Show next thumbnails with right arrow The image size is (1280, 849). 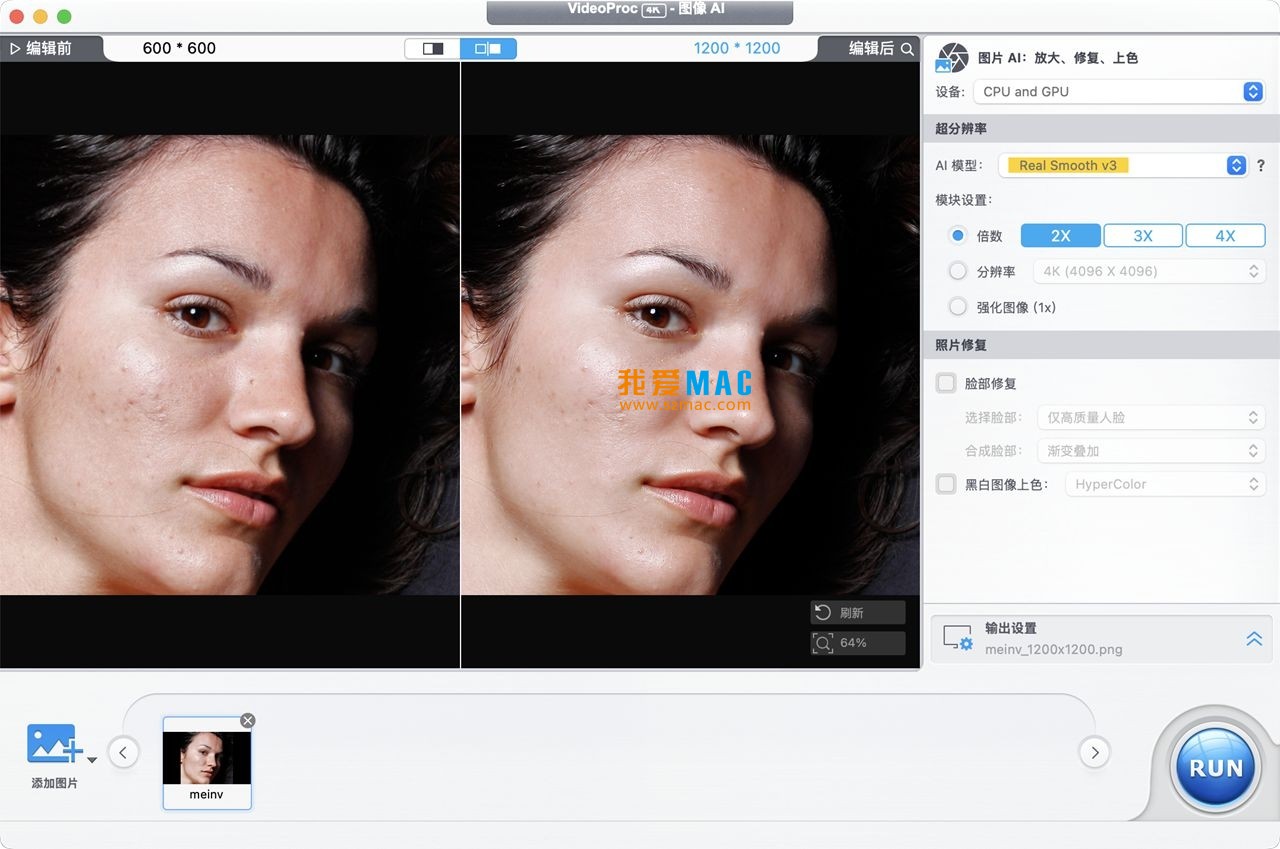1094,752
